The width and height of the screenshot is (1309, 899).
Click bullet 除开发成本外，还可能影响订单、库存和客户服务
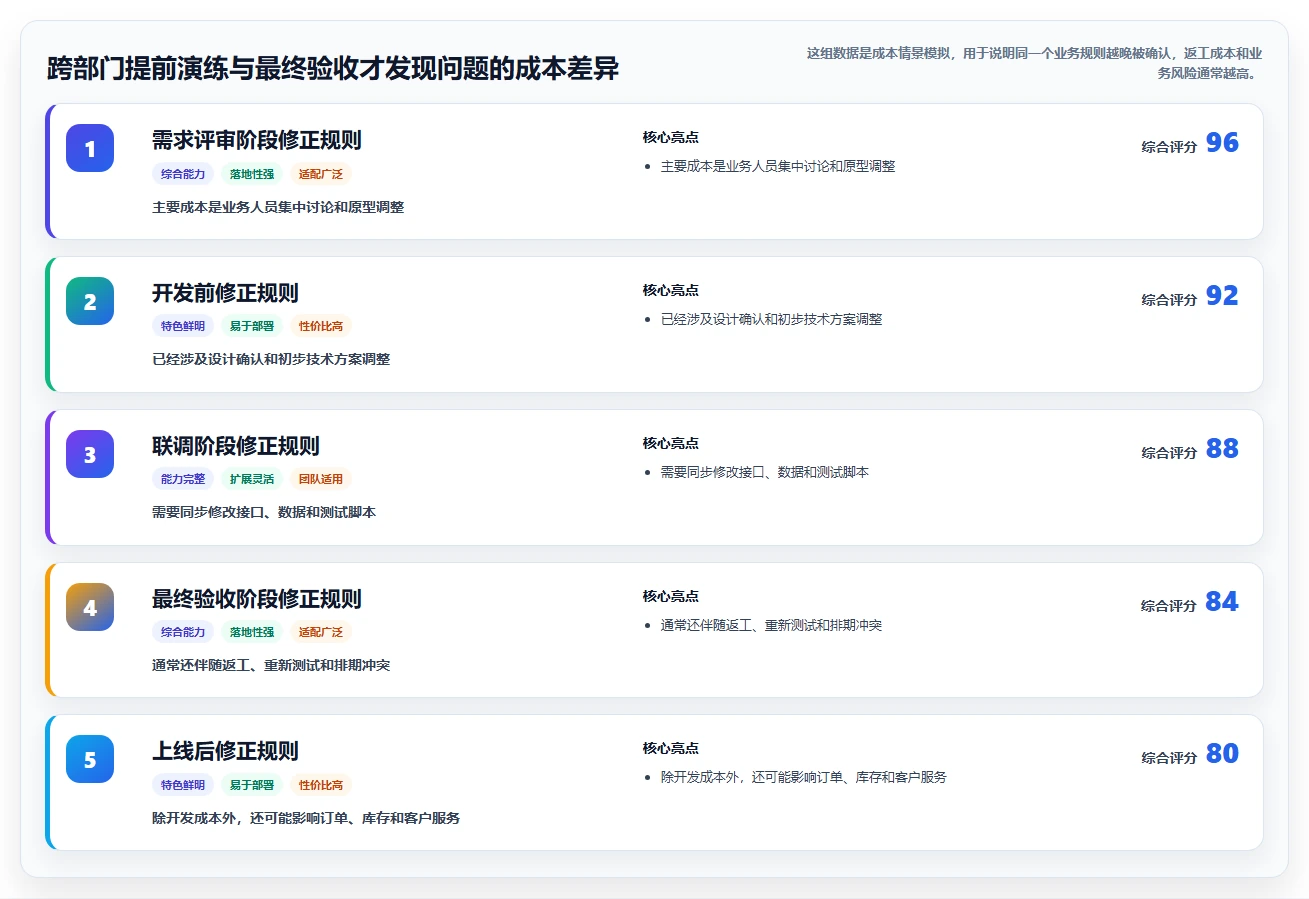[x=804, y=777]
